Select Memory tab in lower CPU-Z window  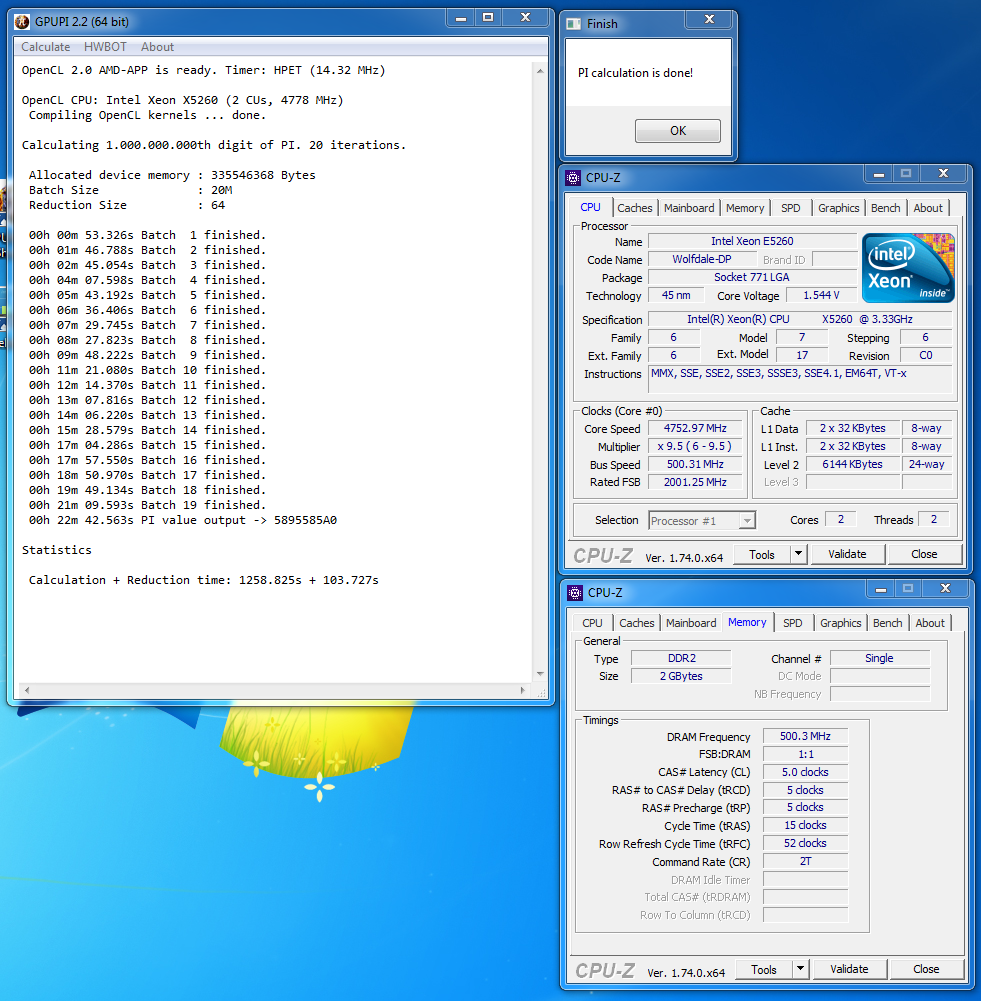(747, 622)
